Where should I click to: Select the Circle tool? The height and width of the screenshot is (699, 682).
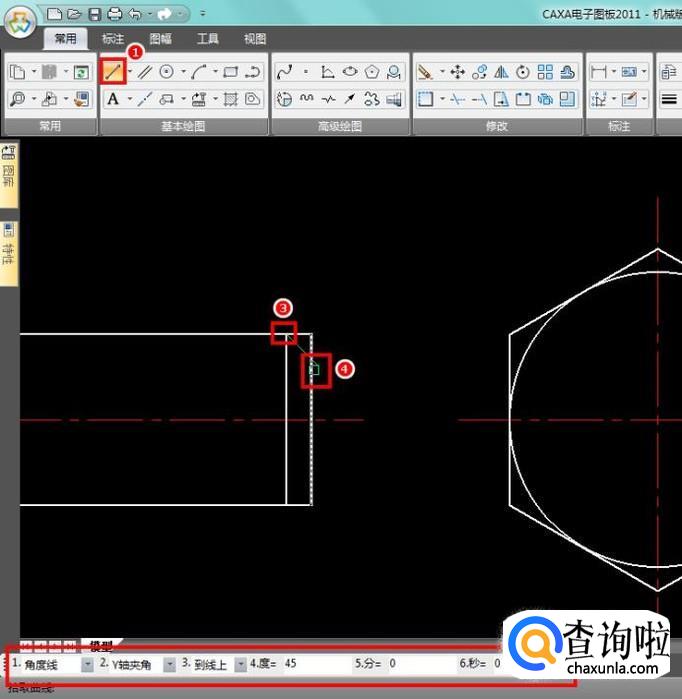[x=167, y=72]
